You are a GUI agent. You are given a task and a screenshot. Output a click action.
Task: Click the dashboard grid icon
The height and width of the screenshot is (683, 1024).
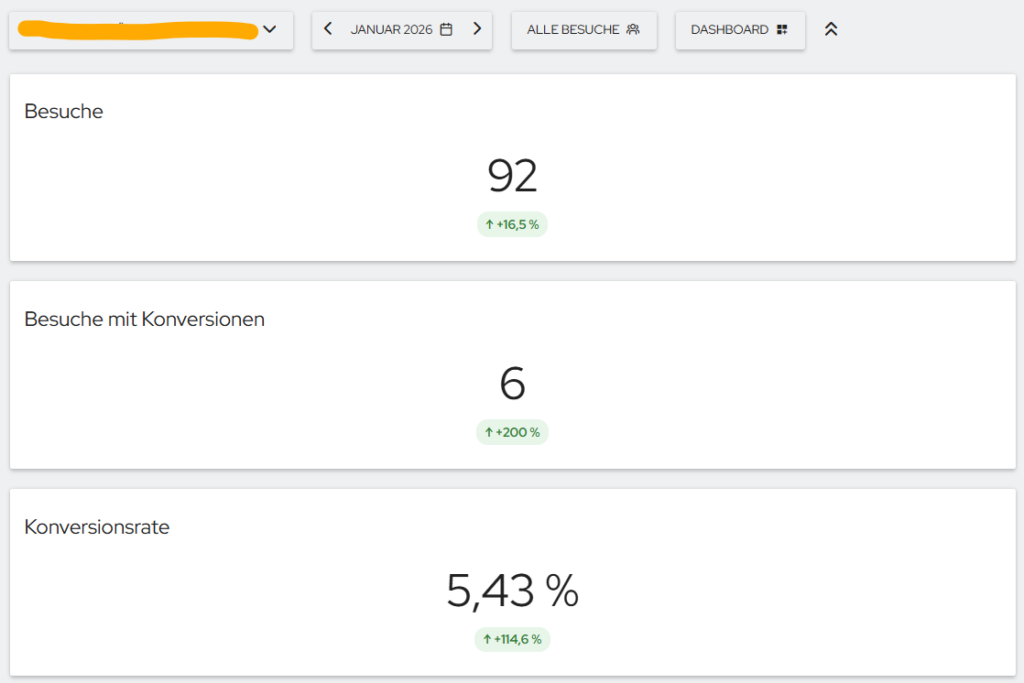coord(782,29)
